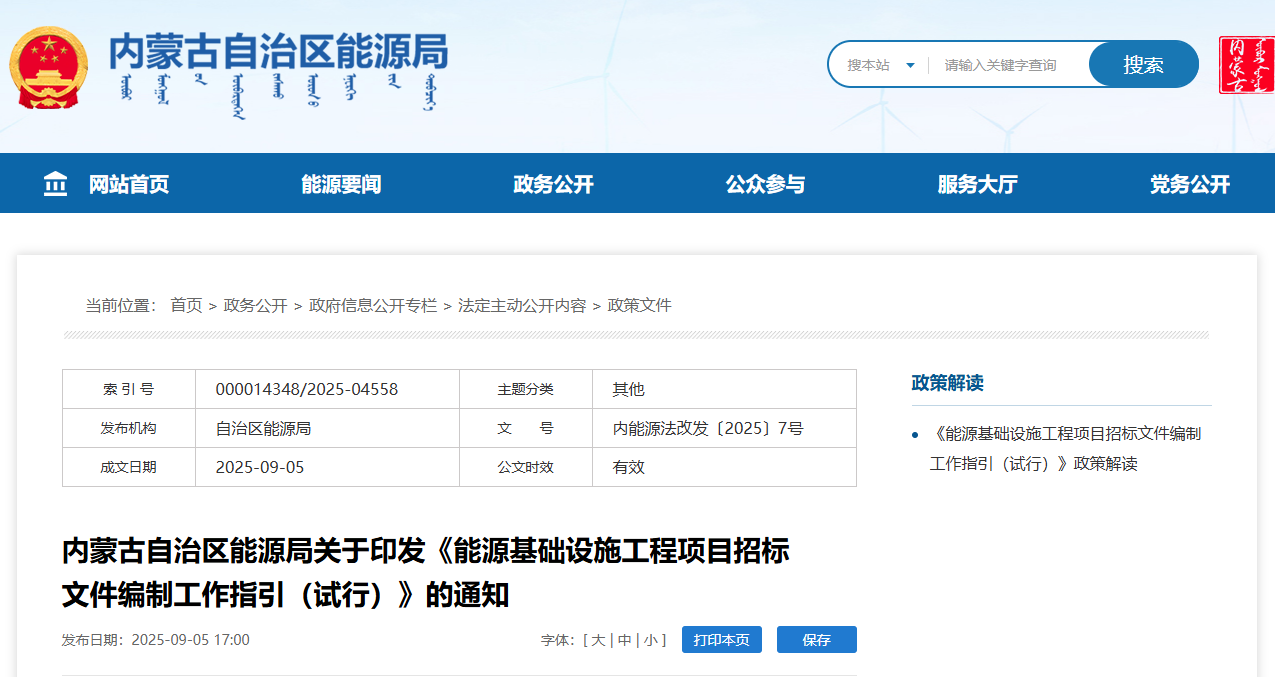
Task: Click the red seal emblem at top right
Action: click(1247, 63)
